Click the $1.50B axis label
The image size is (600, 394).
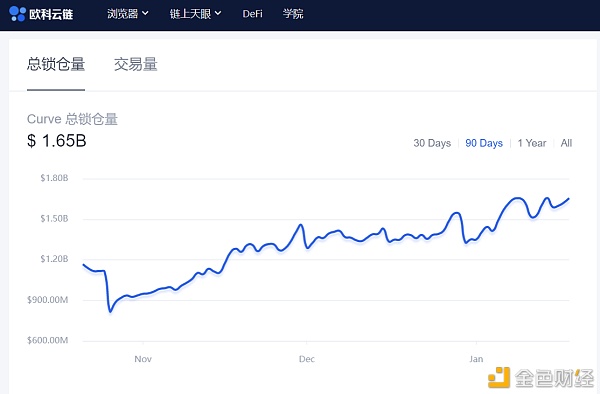point(54,218)
